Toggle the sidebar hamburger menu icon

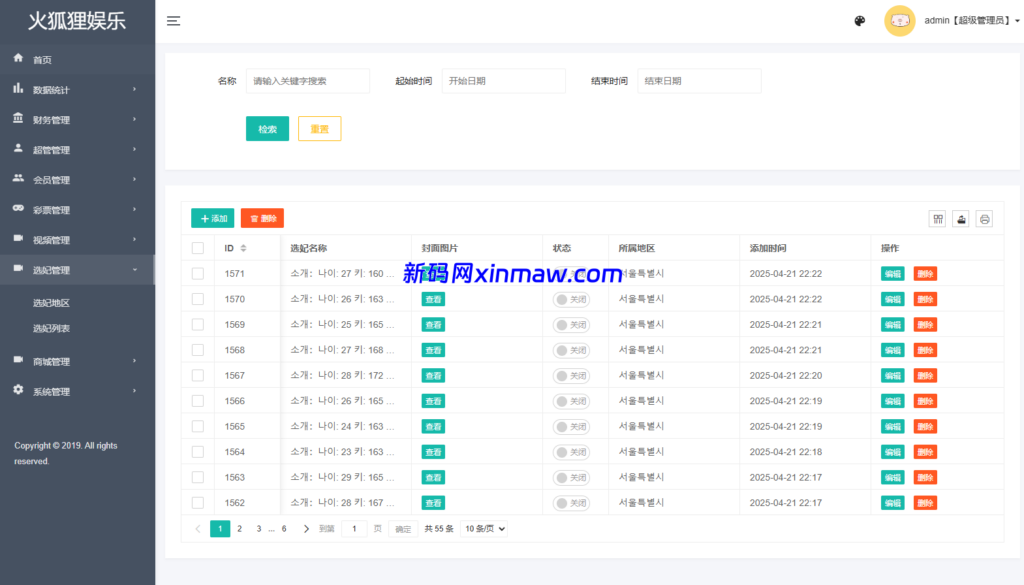tap(173, 21)
